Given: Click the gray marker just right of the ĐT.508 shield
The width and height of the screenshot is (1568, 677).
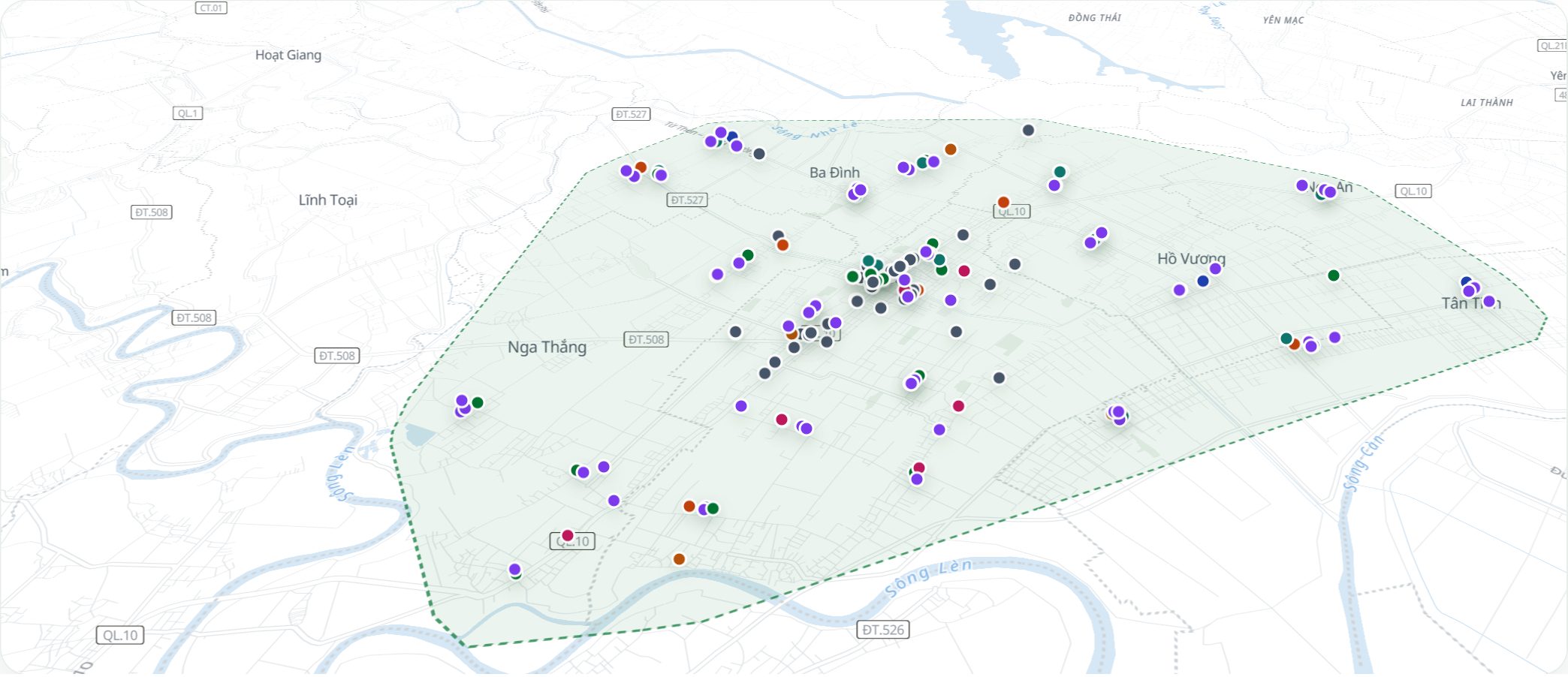Looking at the screenshot, I should click(736, 332).
